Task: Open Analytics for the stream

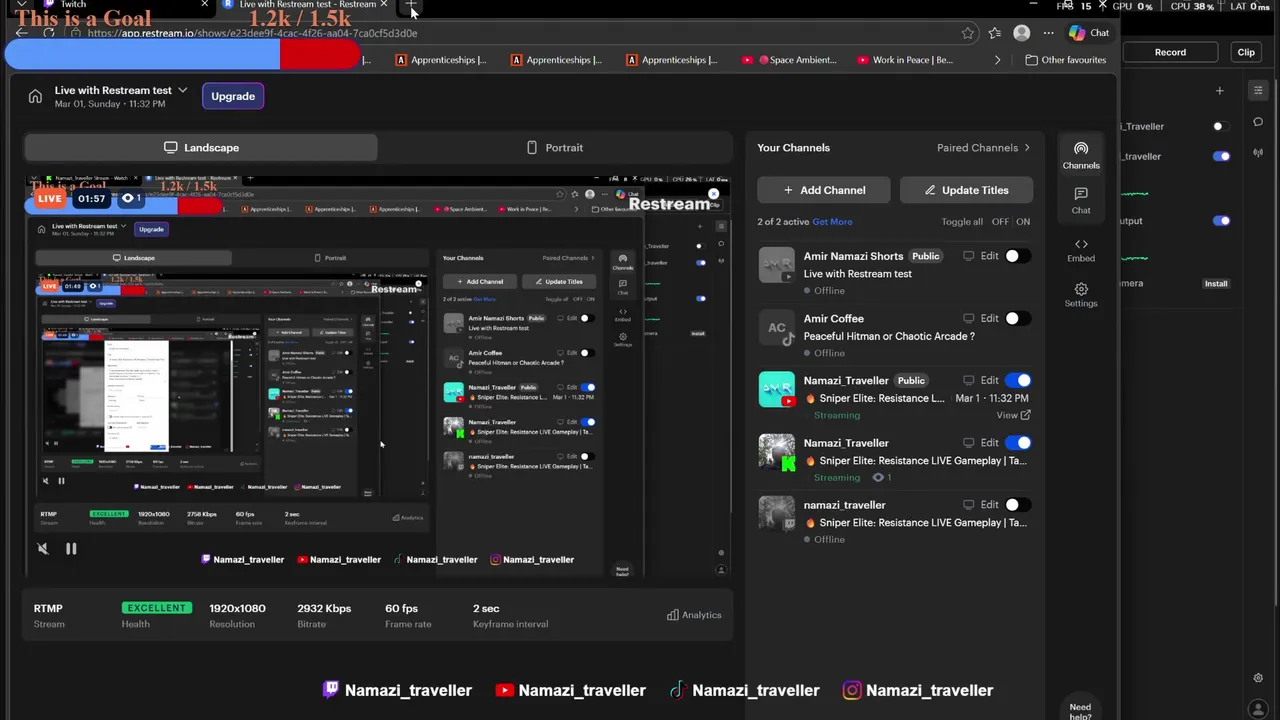Action: click(694, 615)
